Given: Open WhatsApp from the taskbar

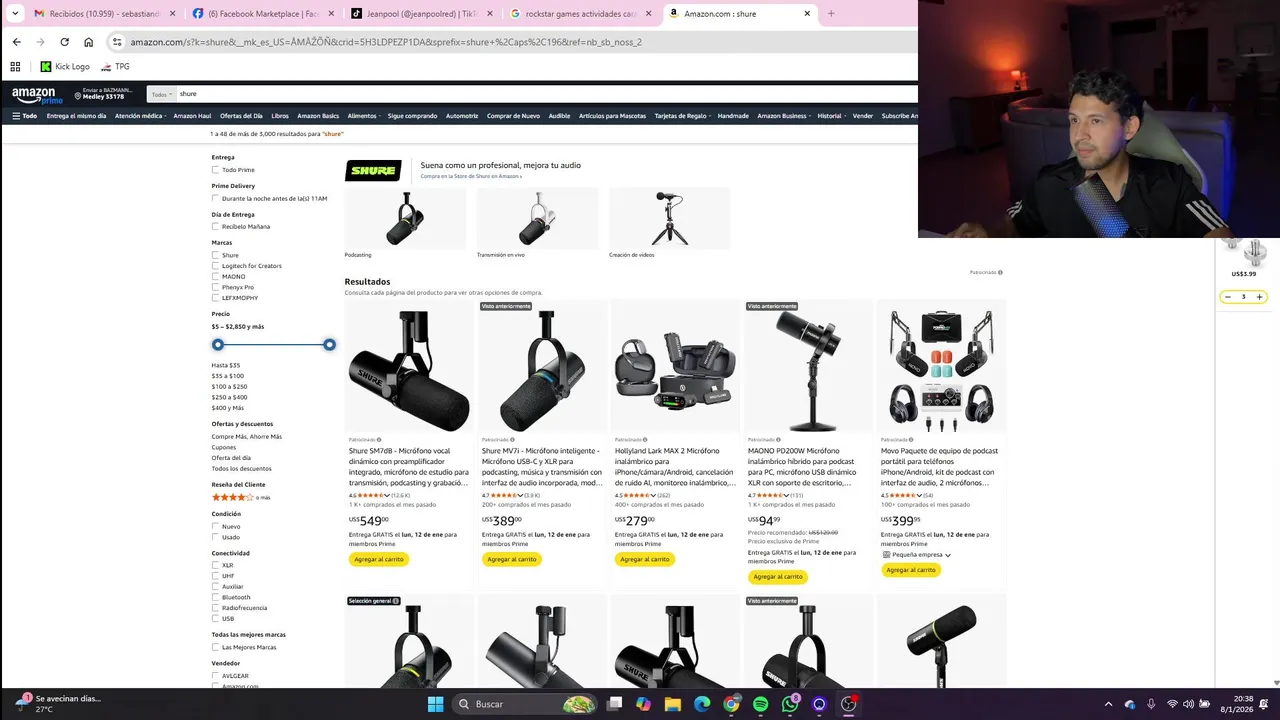Looking at the screenshot, I should click(x=790, y=704).
